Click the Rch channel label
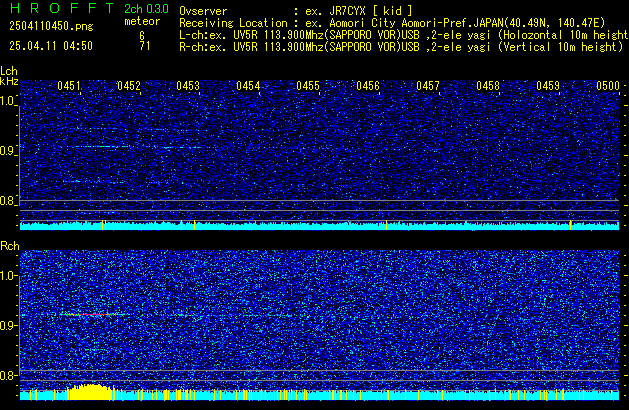Viewport: 629px width, 410px height. click(10, 246)
